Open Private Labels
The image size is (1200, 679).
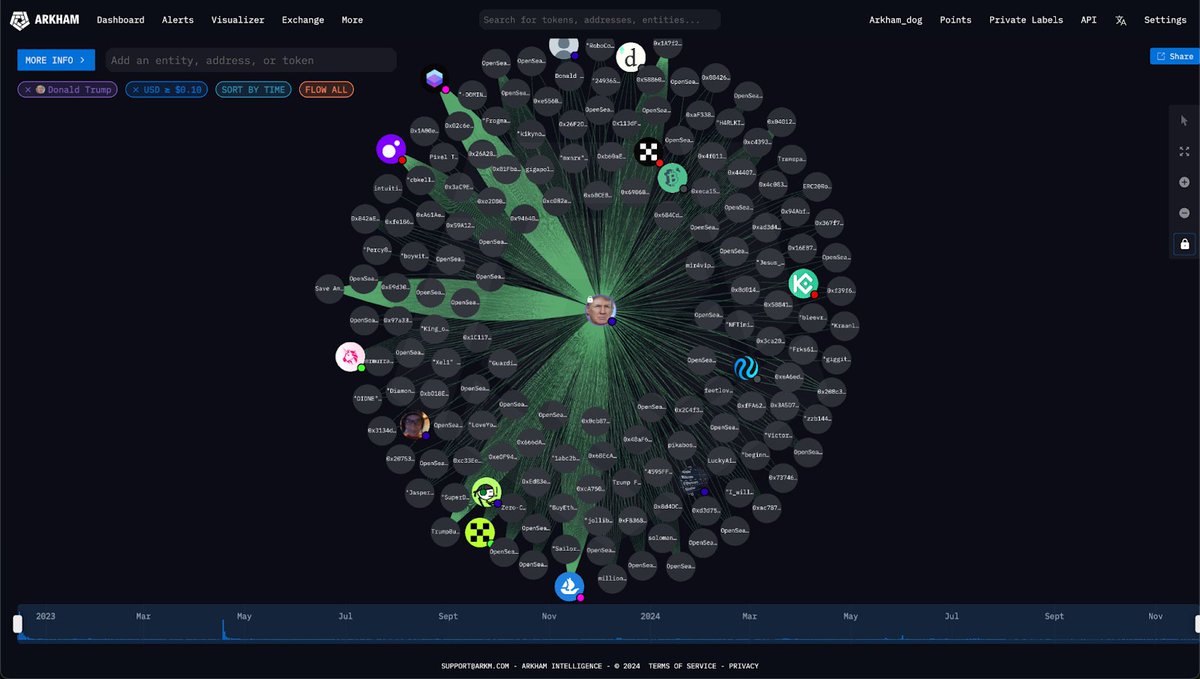(x=1027, y=20)
